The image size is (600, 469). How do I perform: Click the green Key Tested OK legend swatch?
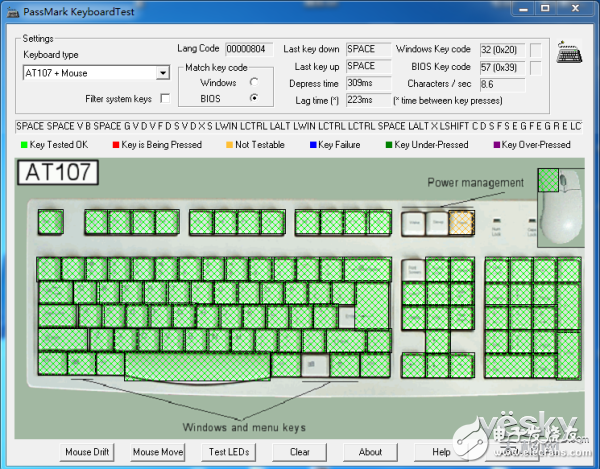point(24,145)
